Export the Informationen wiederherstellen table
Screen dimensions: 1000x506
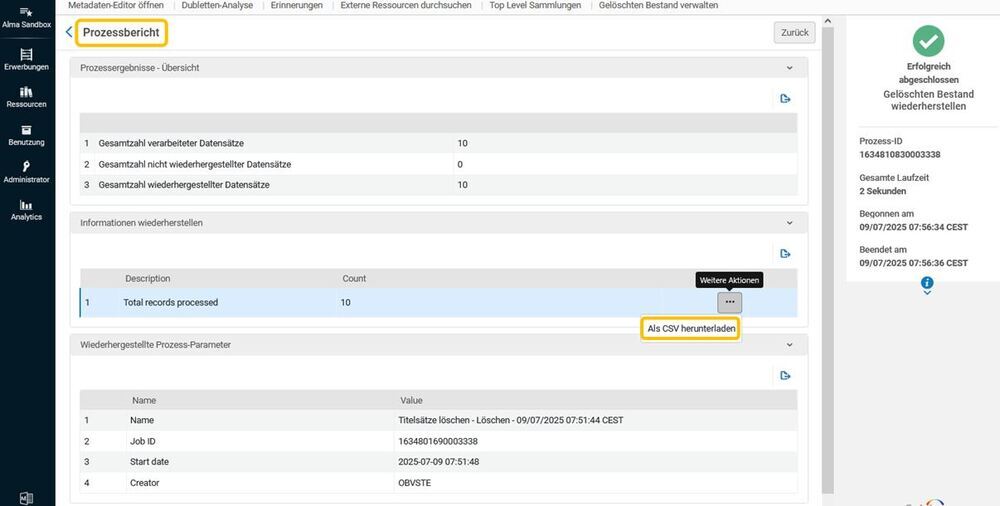785,253
